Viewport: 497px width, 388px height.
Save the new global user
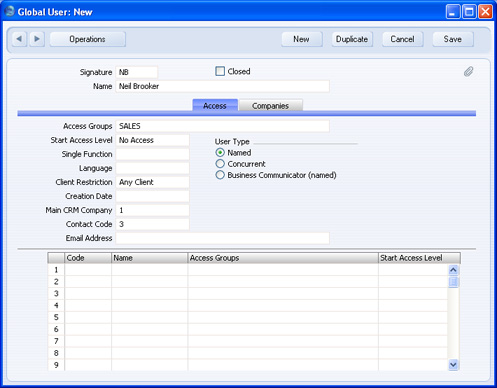pos(453,39)
